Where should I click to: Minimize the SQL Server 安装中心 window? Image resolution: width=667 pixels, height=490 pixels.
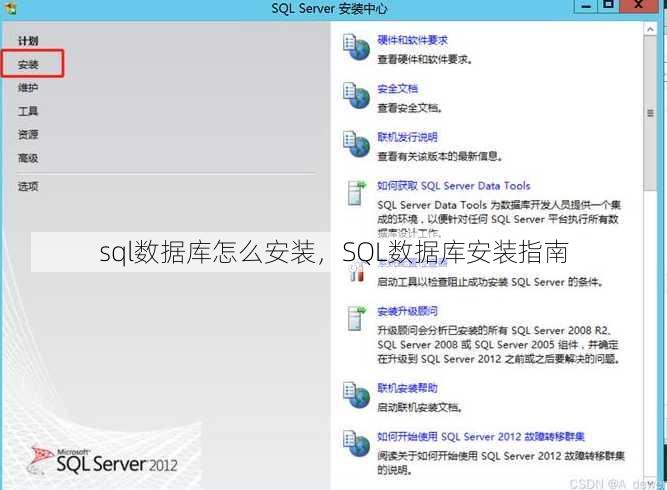pos(586,6)
